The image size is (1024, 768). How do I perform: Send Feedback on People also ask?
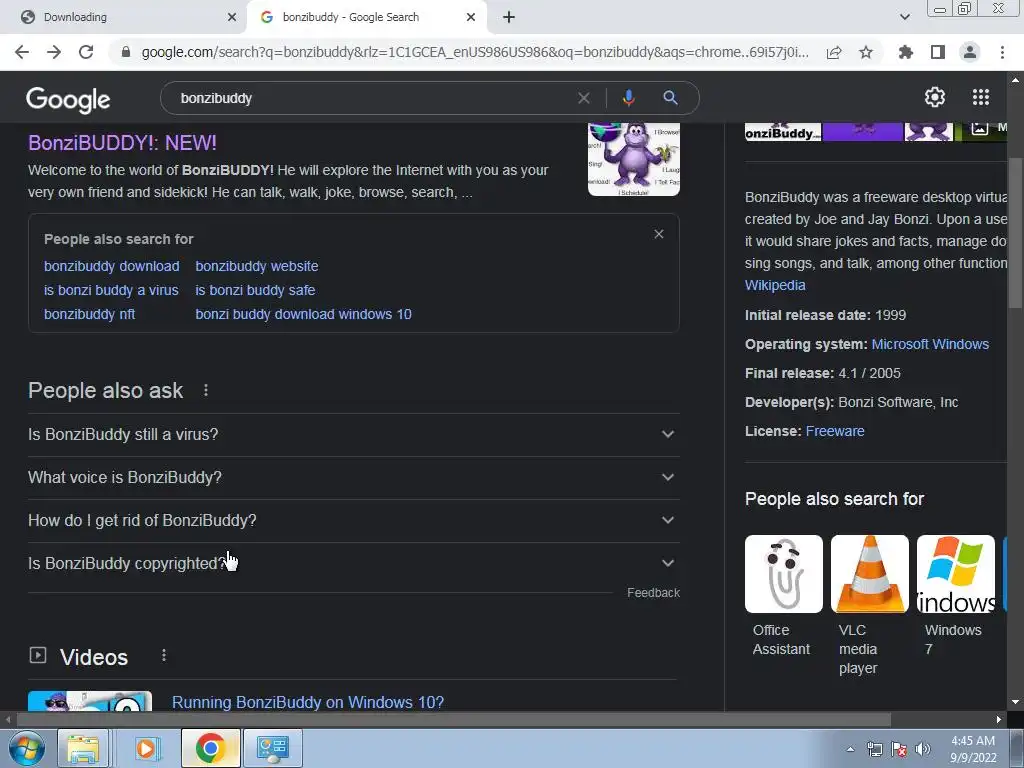point(653,593)
